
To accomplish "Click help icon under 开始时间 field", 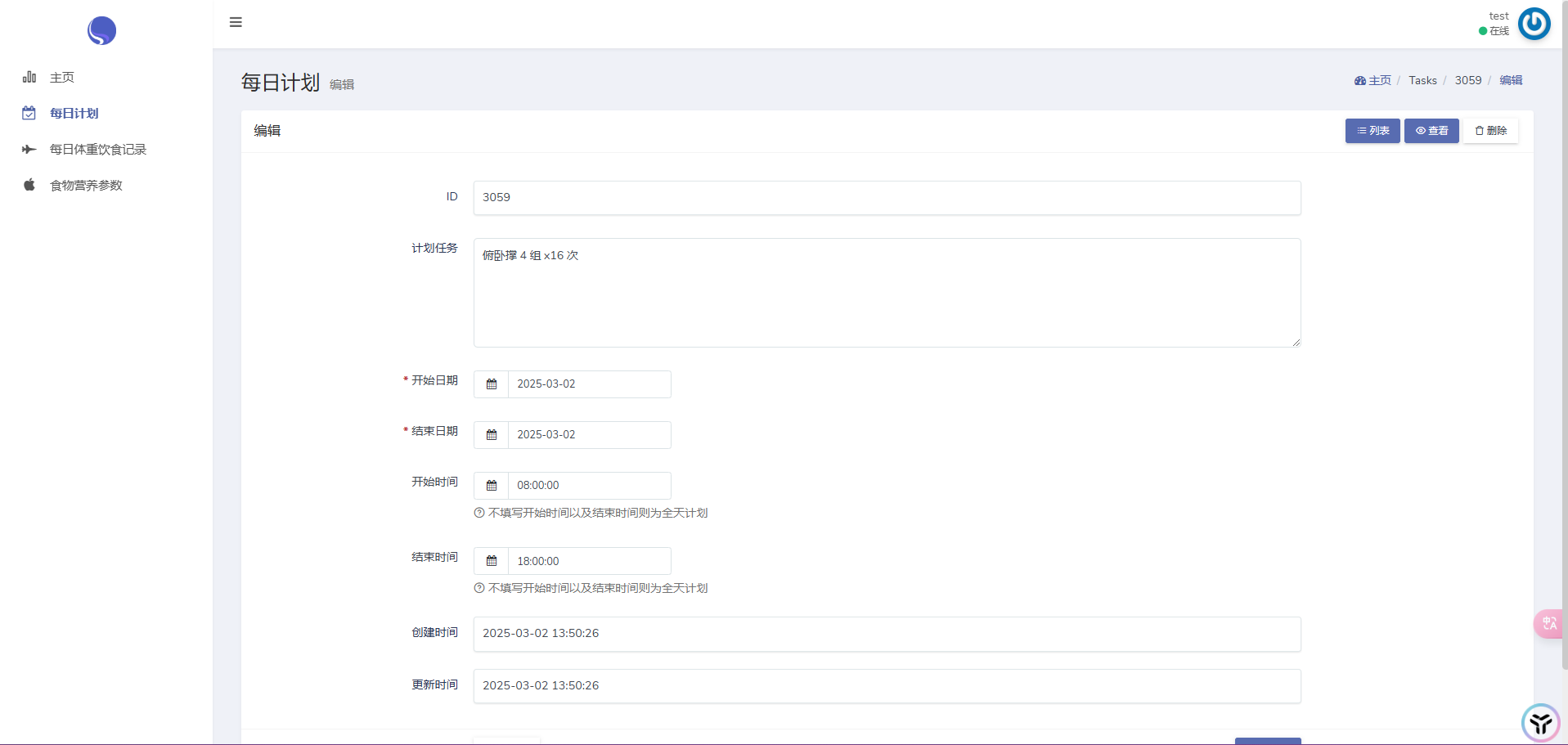I will pyautogui.click(x=479, y=513).
